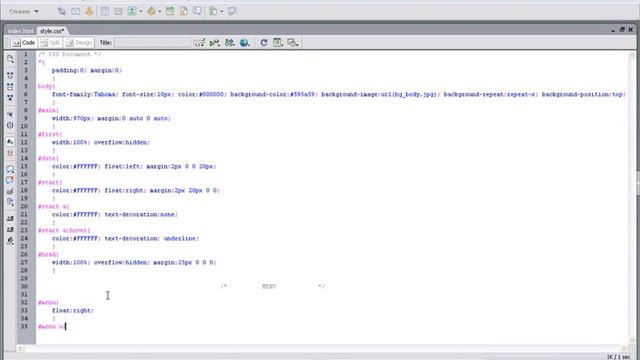This screenshot has height=360, width=640.
Task: Expand the Images insert dropdown arrow
Action: point(140,11)
